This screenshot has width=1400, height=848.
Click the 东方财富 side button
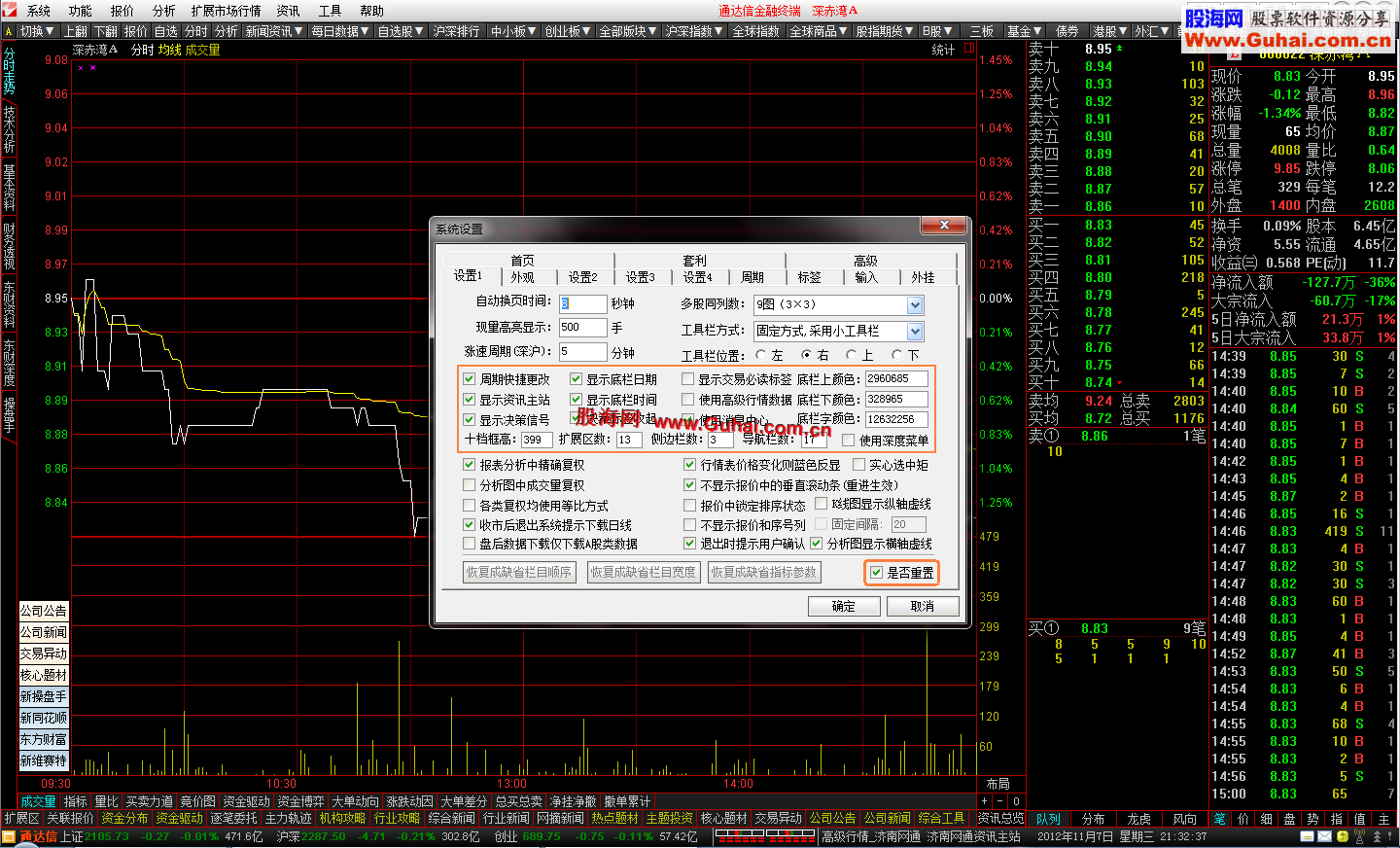[44, 739]
